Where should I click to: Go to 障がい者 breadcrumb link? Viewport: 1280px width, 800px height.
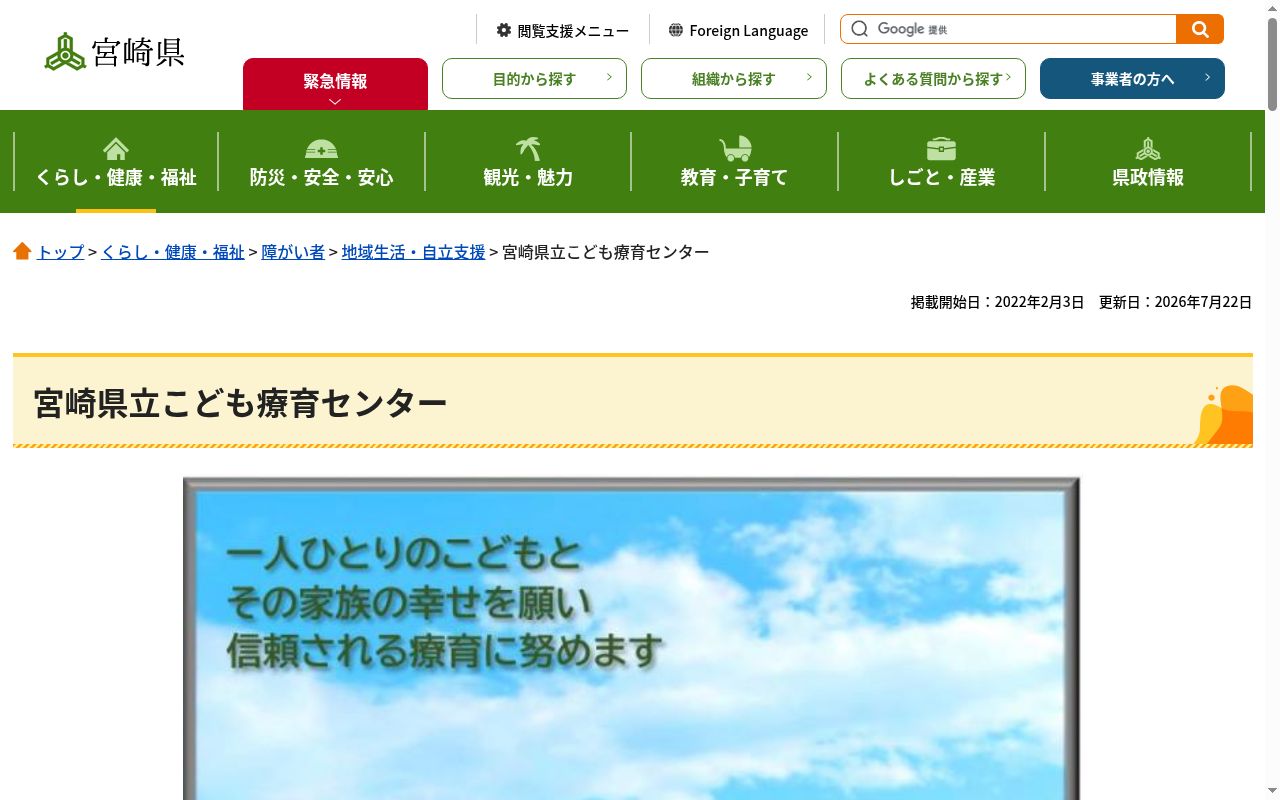tap(293, 252)
